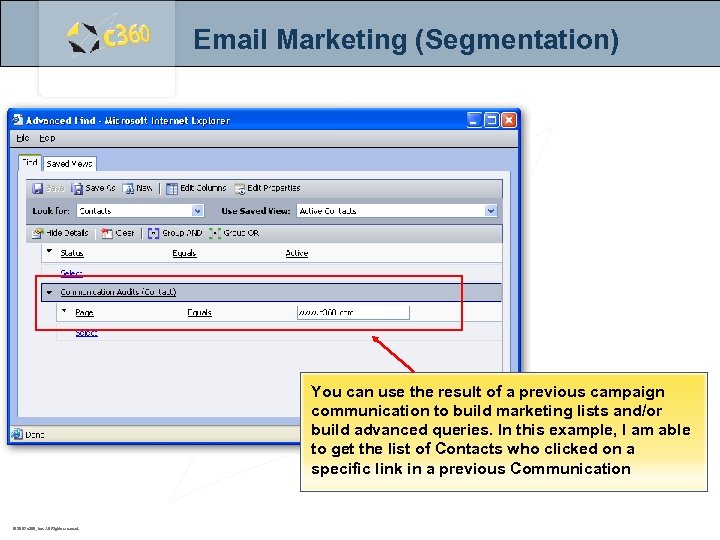
Task: Open the File menu
Action: tap(22, 138)
